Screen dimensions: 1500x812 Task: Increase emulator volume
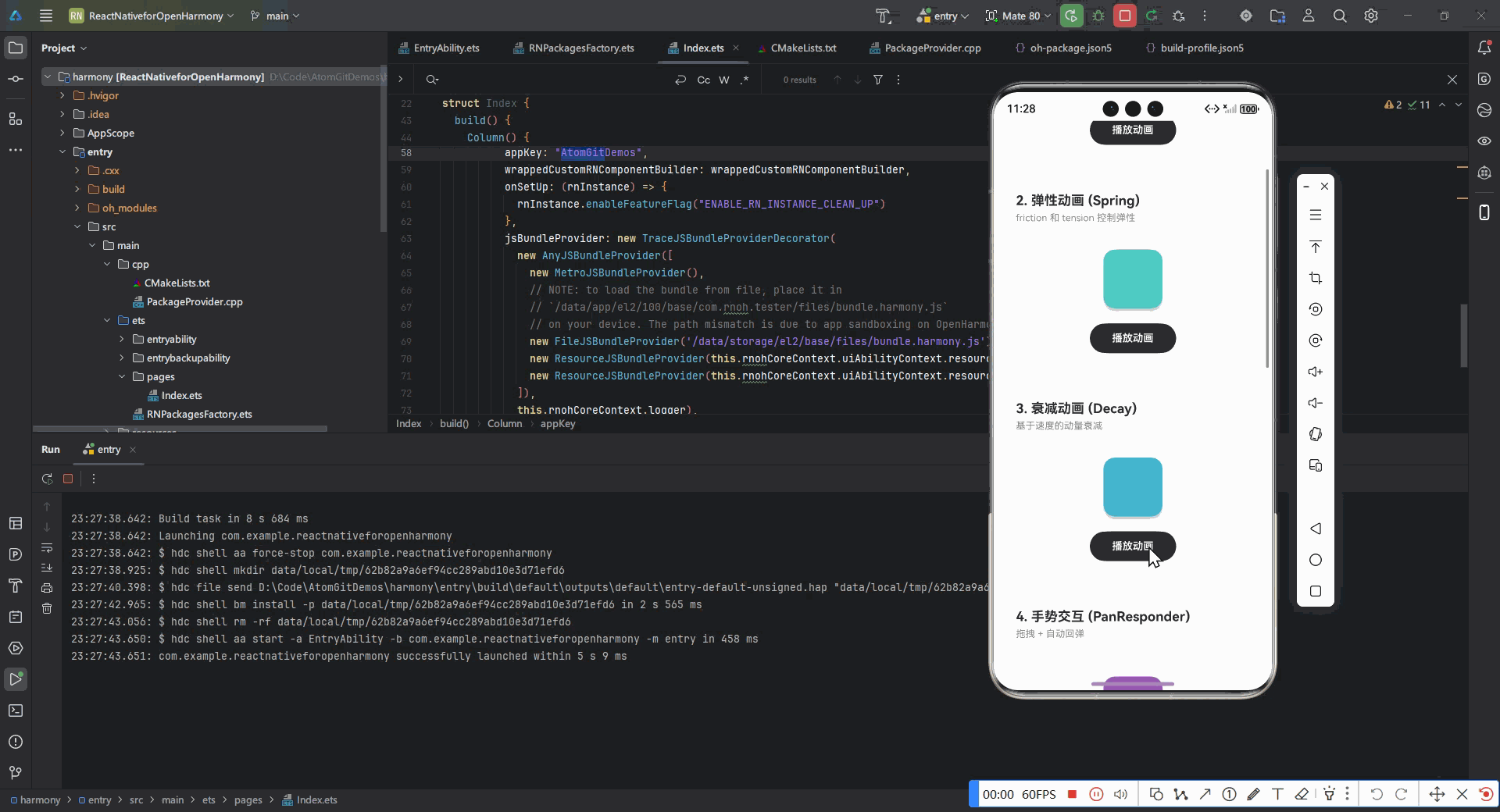point(1316,372)
